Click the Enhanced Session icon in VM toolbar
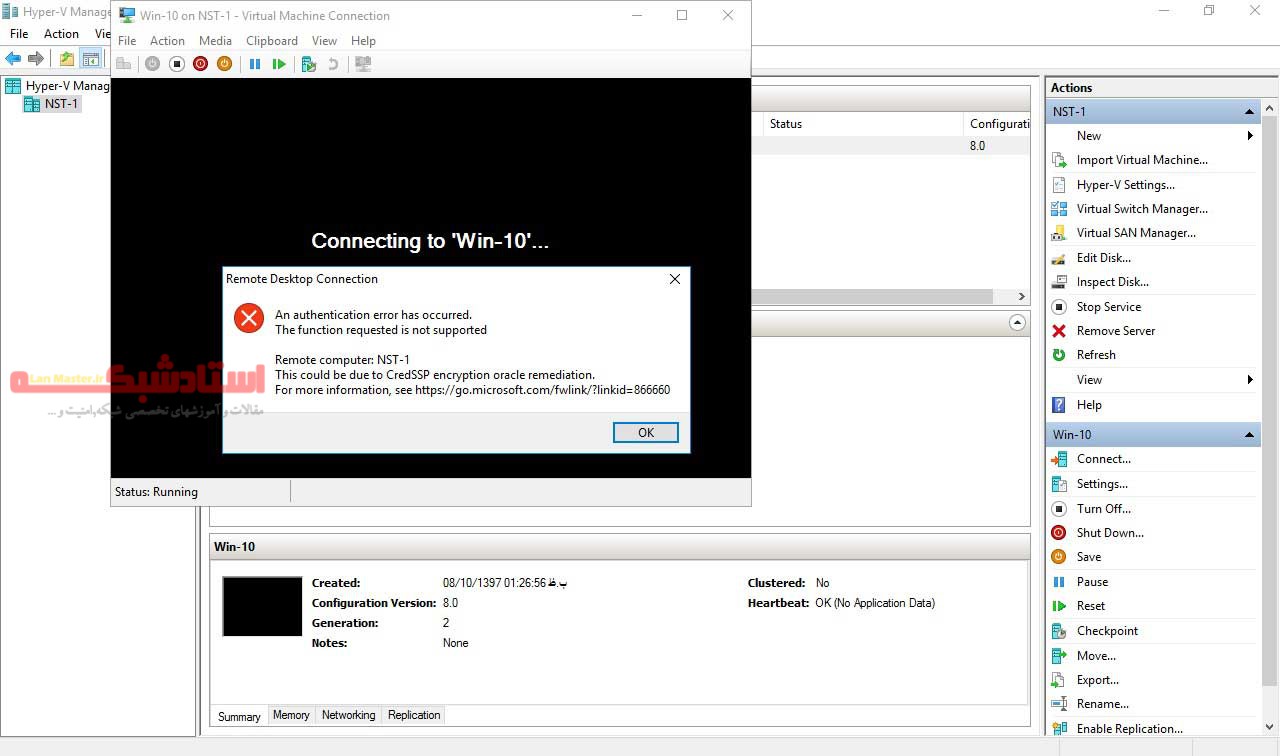Image resolution: width=1280 pixels, height=756 pixels. pyautogui.click(x=363, y=64)
